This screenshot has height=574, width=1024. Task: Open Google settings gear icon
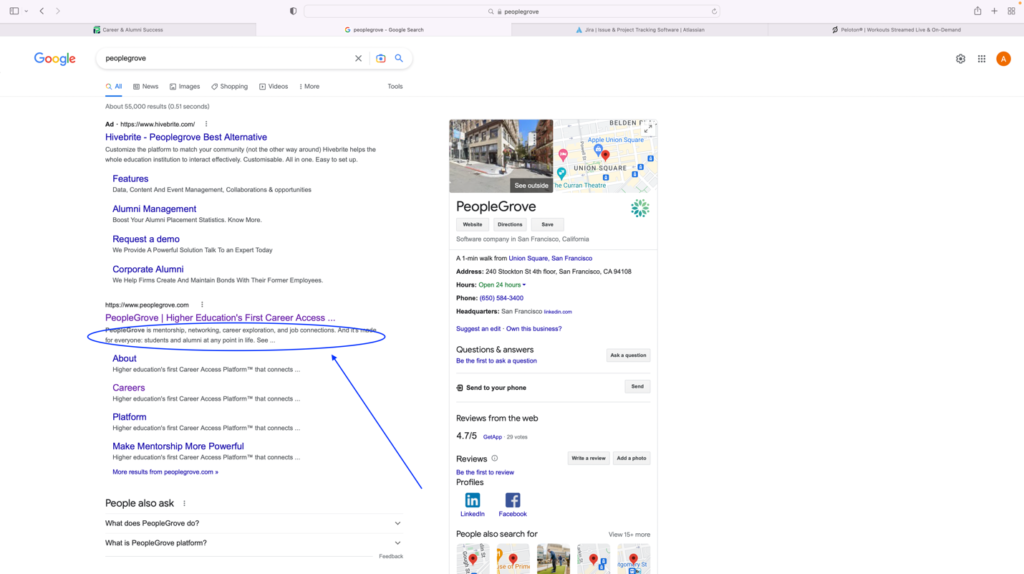960,59
